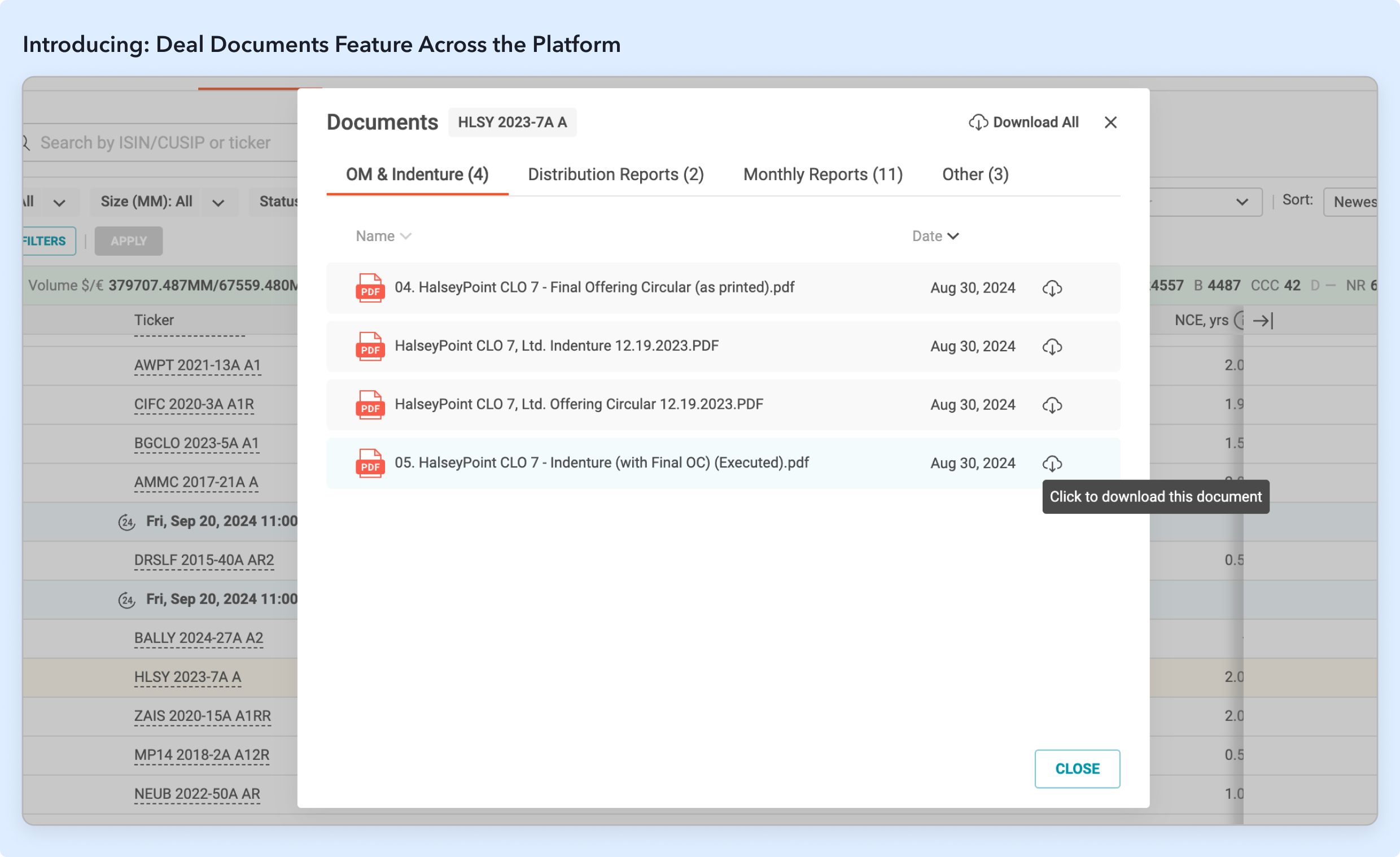
Task: Click download icon for Indenture 12.19.2023.PDF
Action: [1052, 347]
